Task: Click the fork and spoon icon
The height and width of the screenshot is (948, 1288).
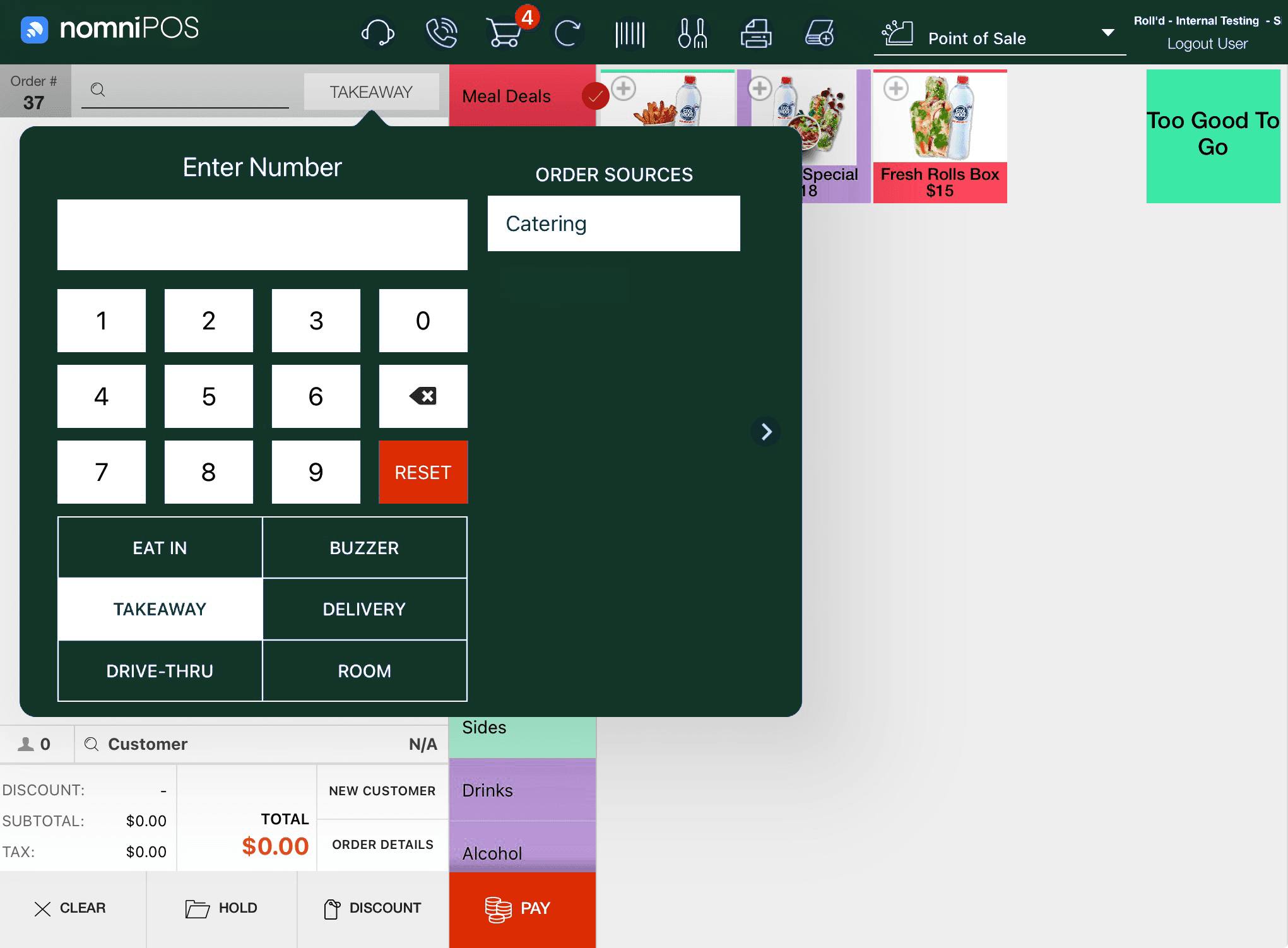Action: point(692,33)
